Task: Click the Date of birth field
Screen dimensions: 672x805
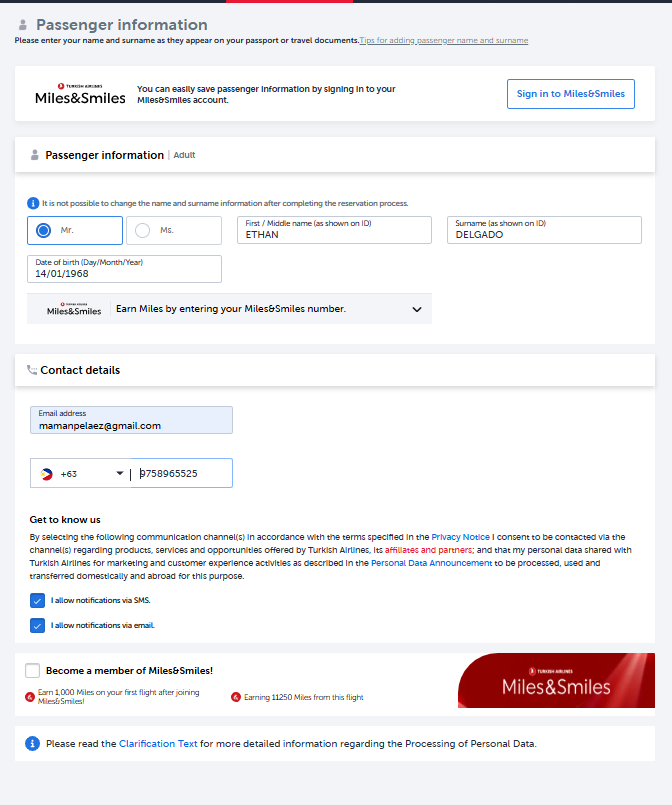Action: 124,269
